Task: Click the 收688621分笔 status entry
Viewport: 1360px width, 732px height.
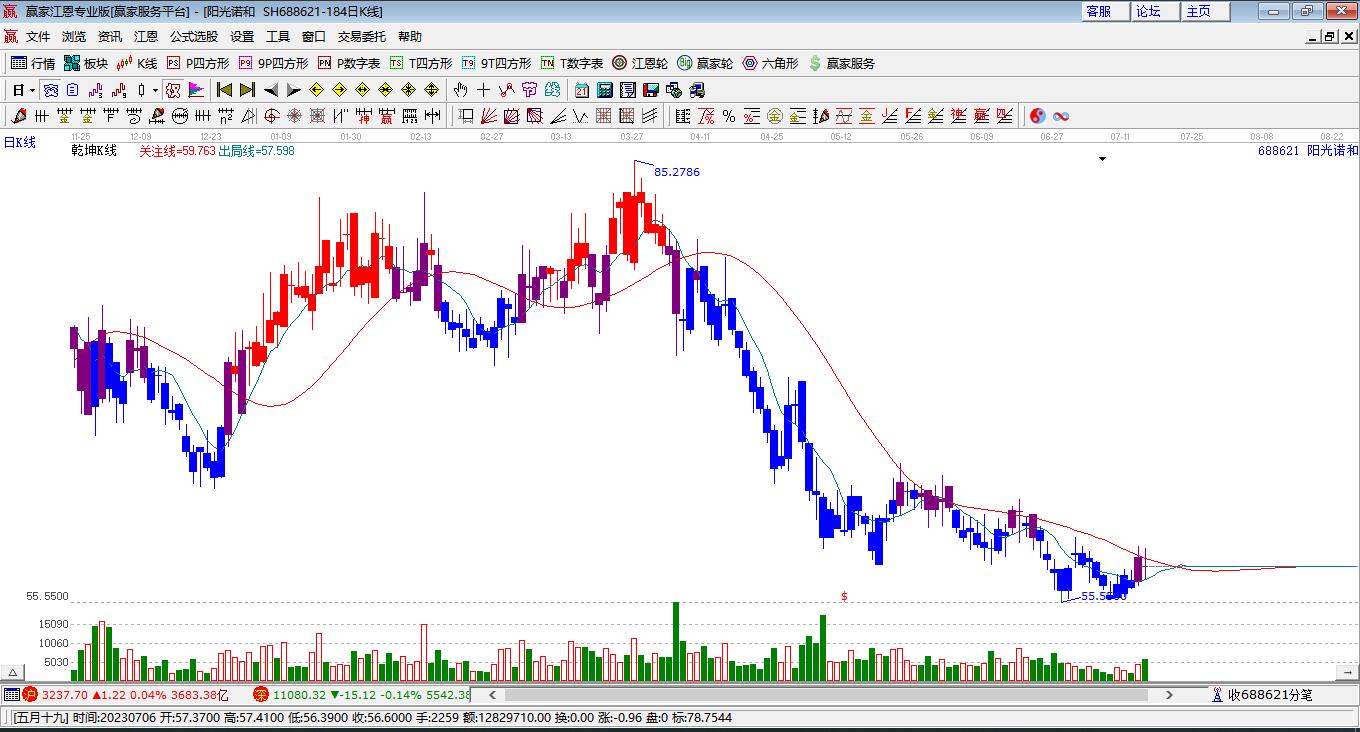Action: [1262, 694]
